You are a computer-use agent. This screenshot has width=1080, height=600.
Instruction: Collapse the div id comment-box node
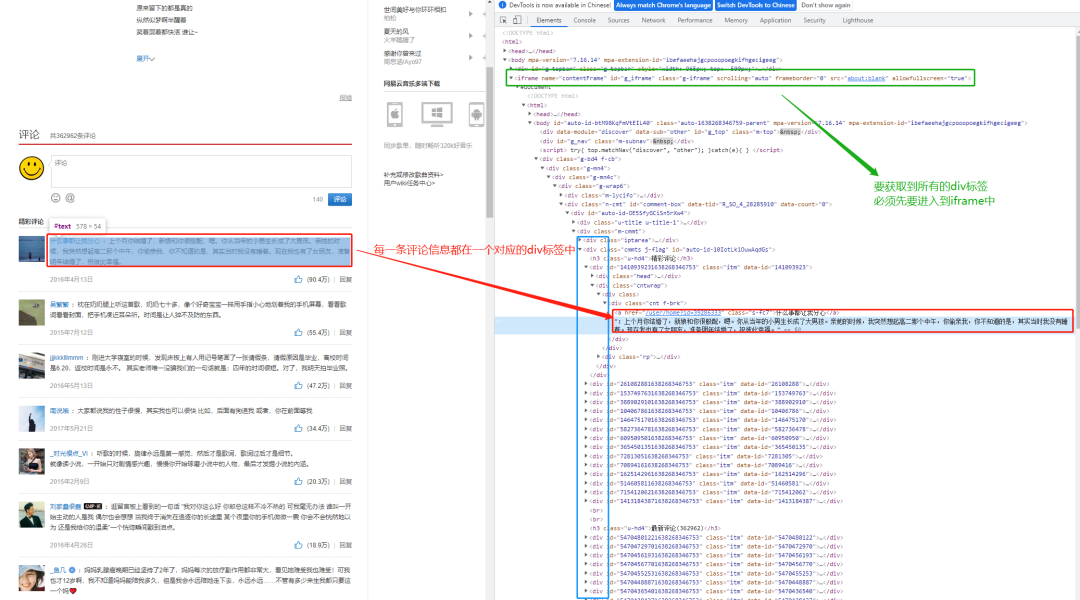(x=561, y=203)
